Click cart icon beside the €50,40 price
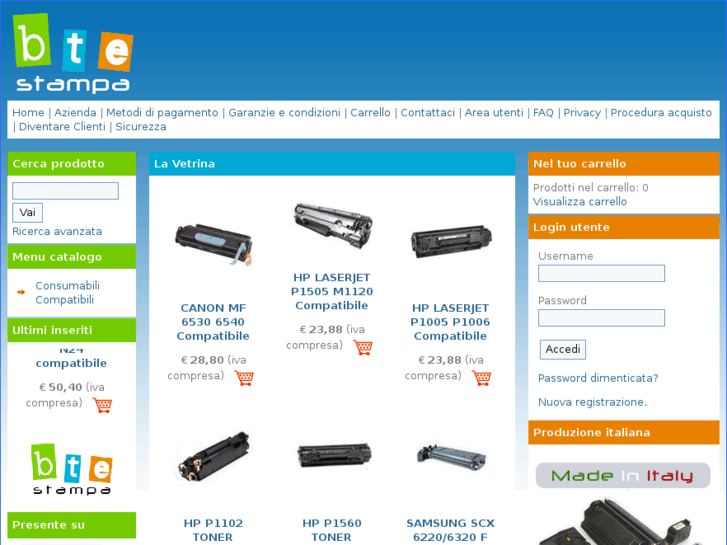 (102, 405)
